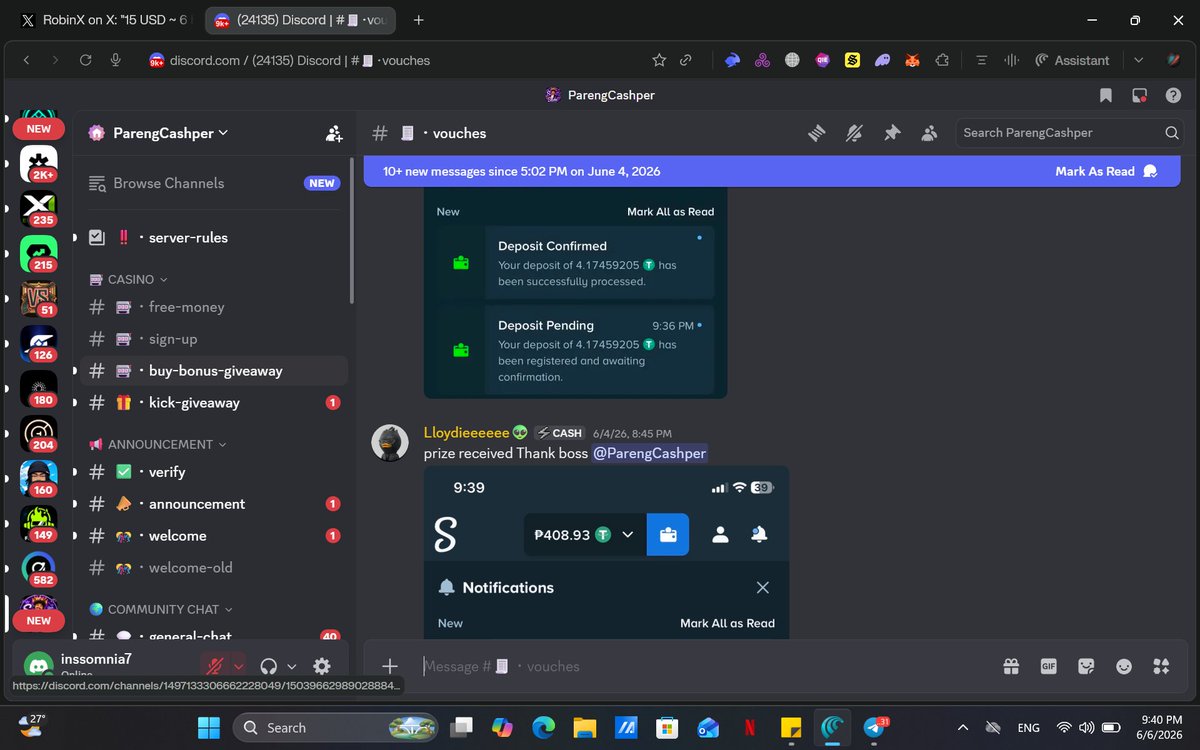
Task: Click Mark As Read in the banner
Action: click(x=1106, y=171)
